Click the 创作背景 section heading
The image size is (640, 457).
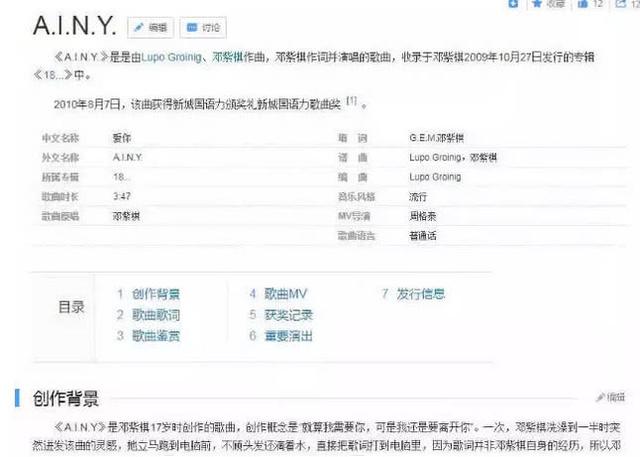[x=66, y=398]
